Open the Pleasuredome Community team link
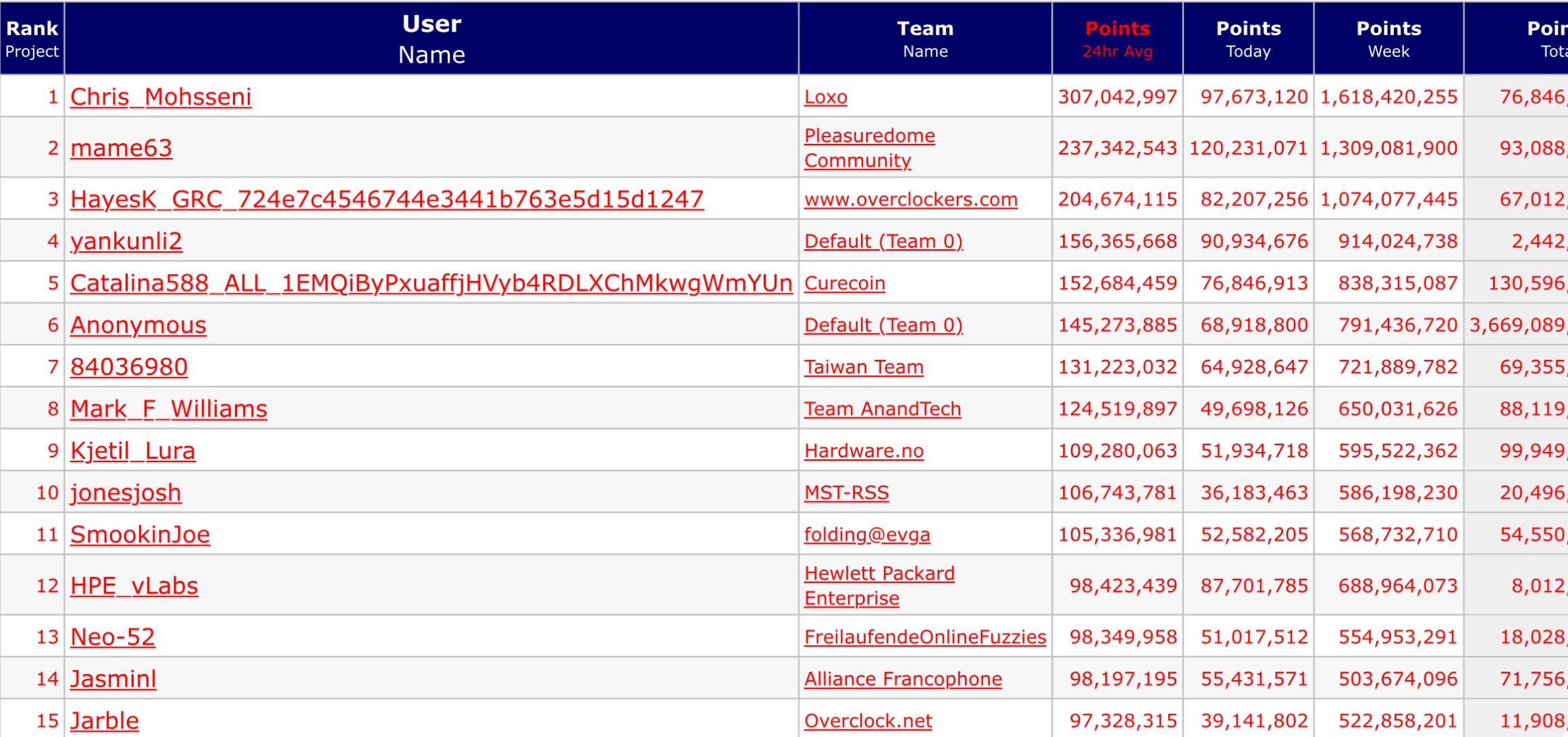 [869, 148]
